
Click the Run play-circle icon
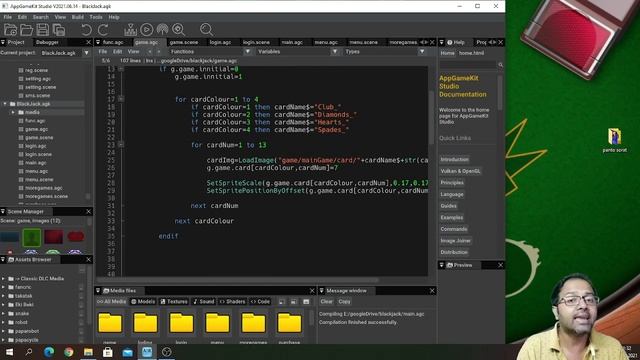[147, 29]
